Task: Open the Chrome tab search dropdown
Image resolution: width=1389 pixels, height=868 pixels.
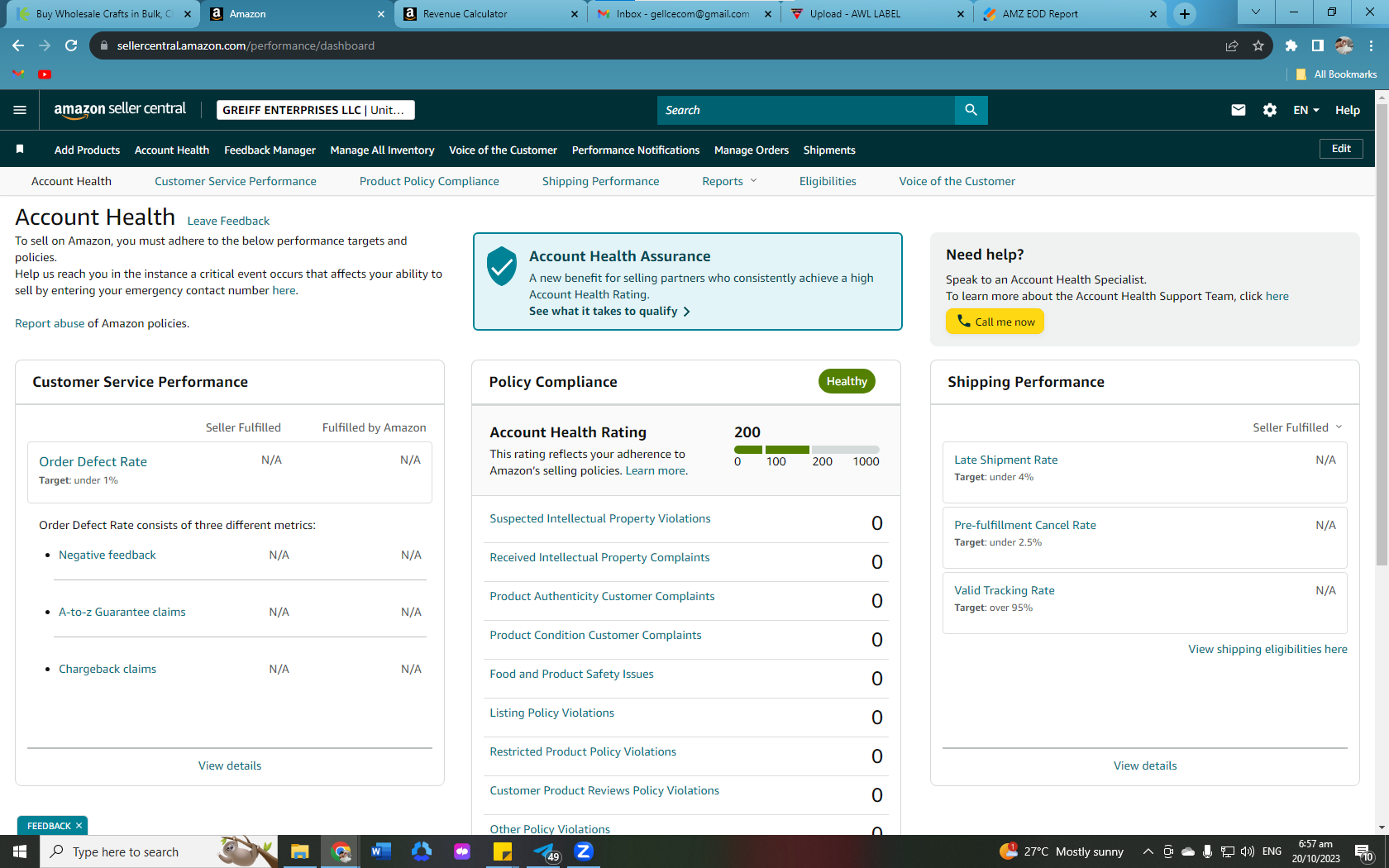Action: [1256, 12]
